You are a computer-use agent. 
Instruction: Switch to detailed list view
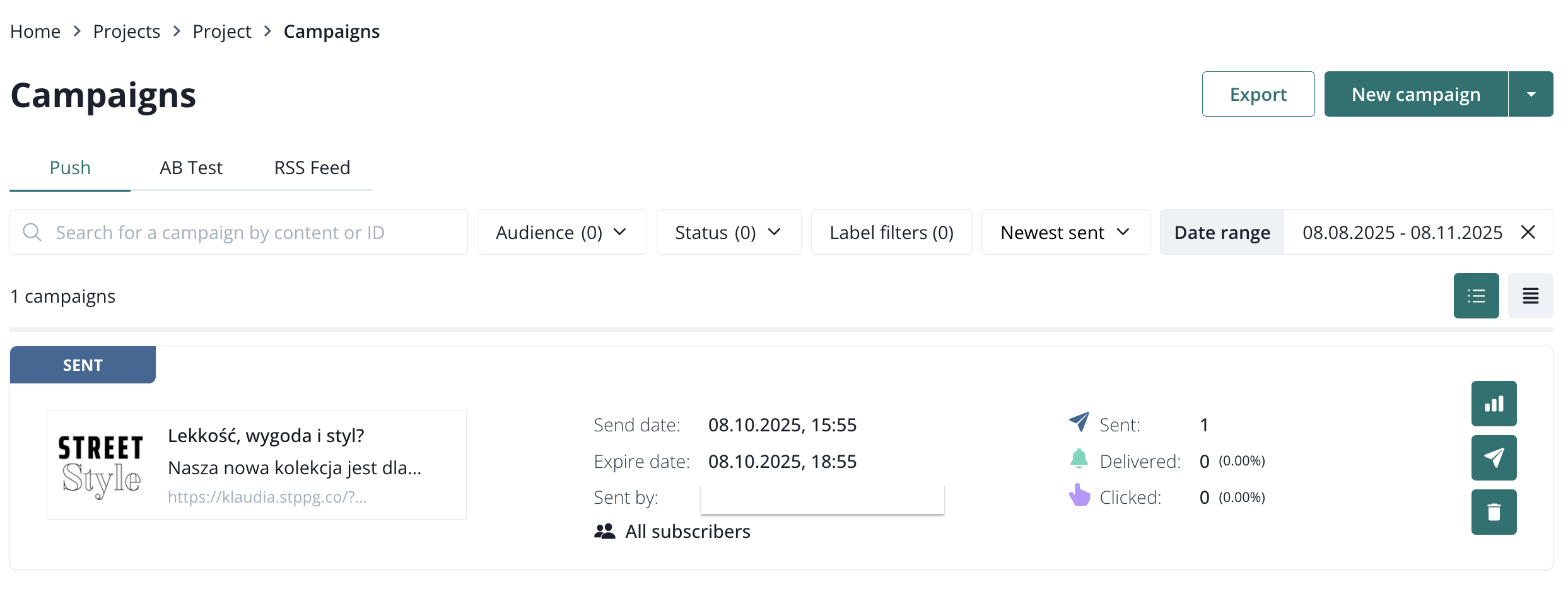(x=1476, y=296)
